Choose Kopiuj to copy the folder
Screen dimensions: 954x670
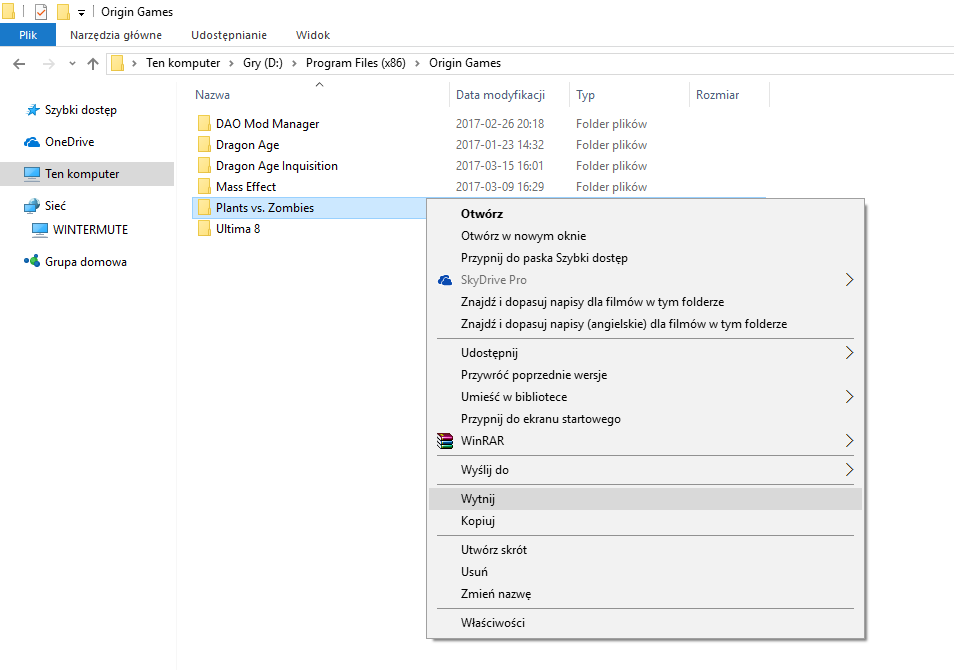(x=646, y=521)
